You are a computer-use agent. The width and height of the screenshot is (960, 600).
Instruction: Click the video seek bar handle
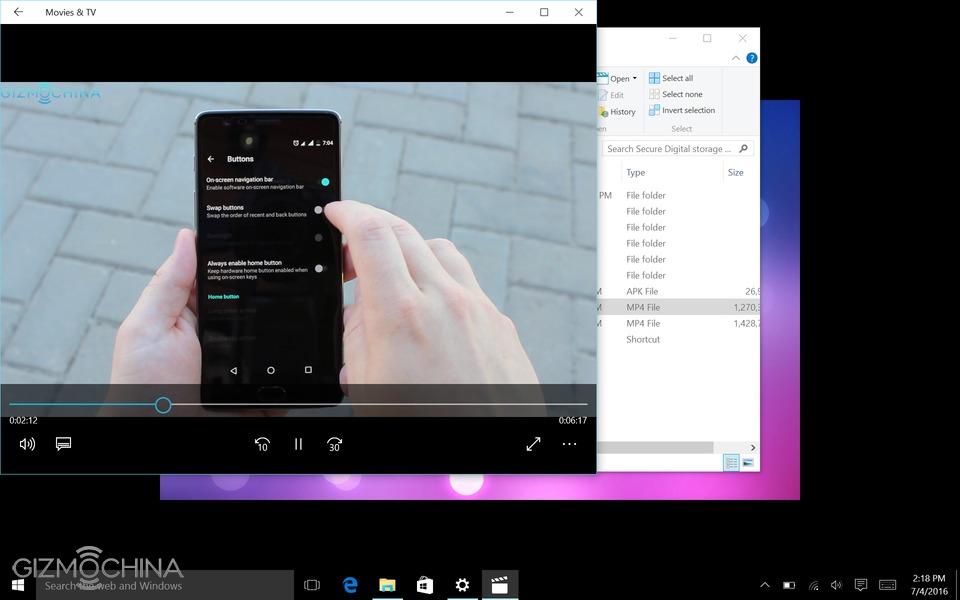[x=163, y=405]
